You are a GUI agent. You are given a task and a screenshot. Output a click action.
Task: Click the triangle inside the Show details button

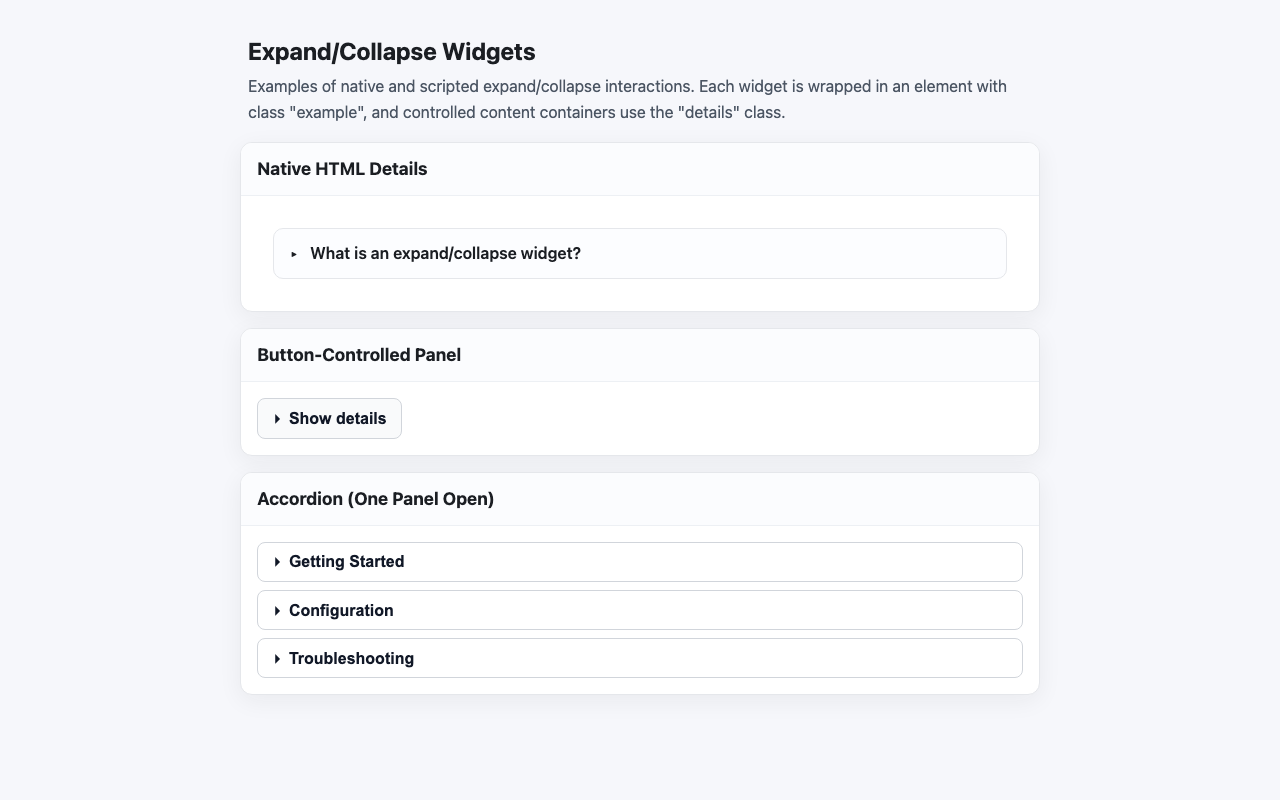click(277, 418)
